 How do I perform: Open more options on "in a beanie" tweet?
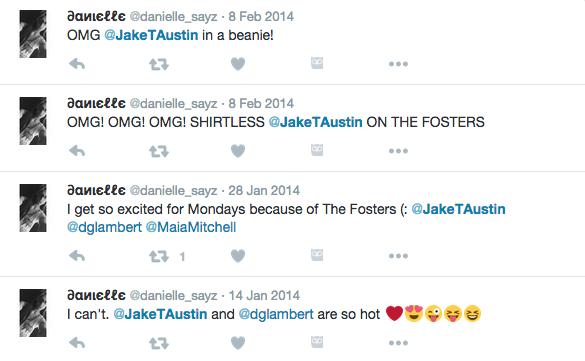398,64
